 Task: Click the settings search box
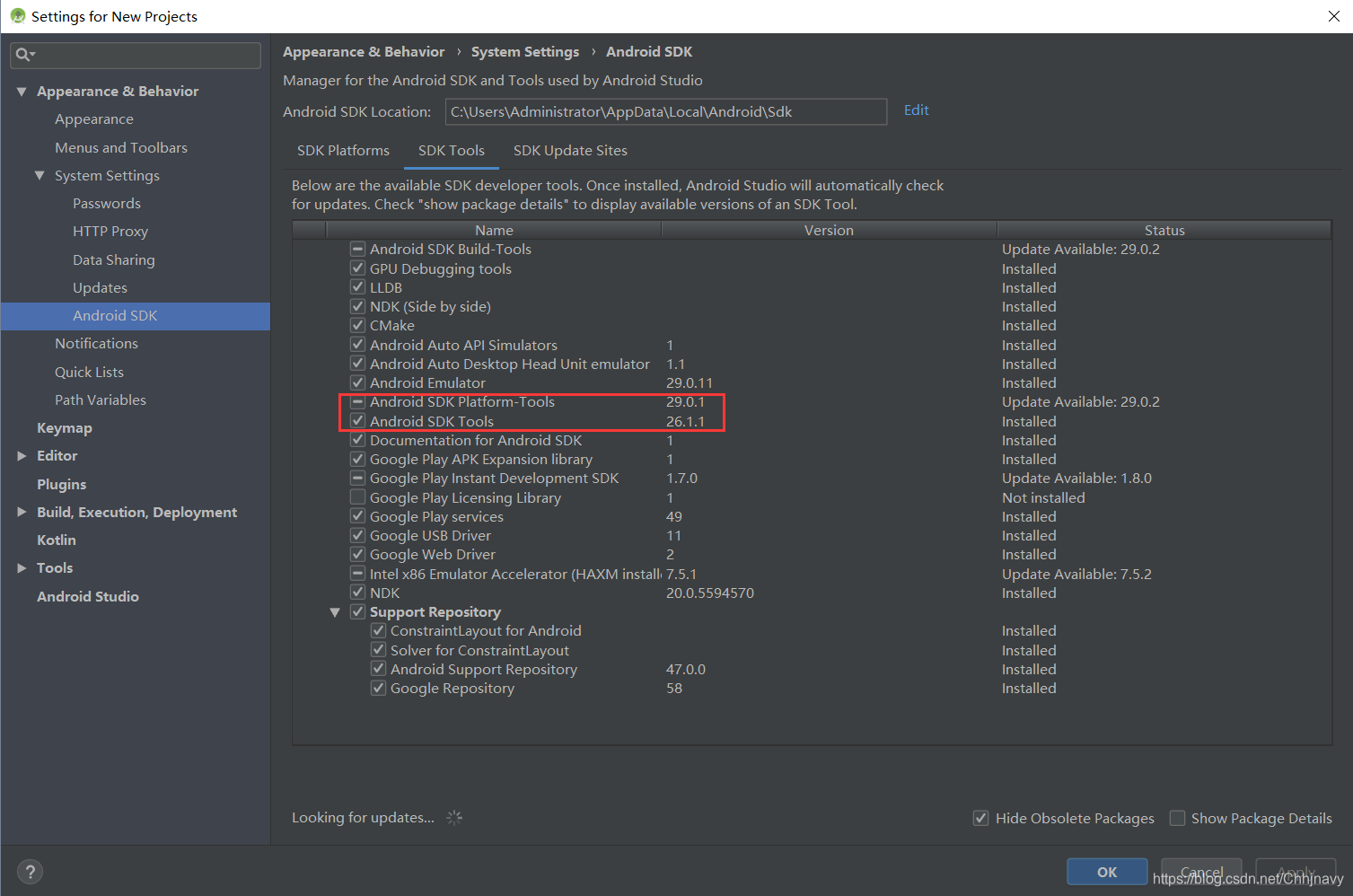click(x=136, y=55)
